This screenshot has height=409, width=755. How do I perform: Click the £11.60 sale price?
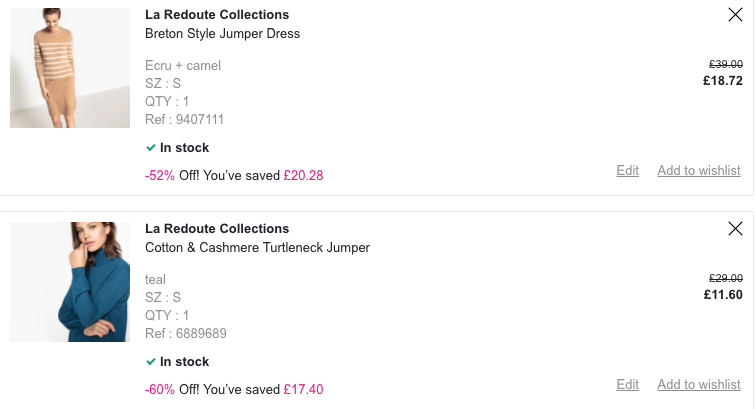pyautogui.click(x=722, y=295)
